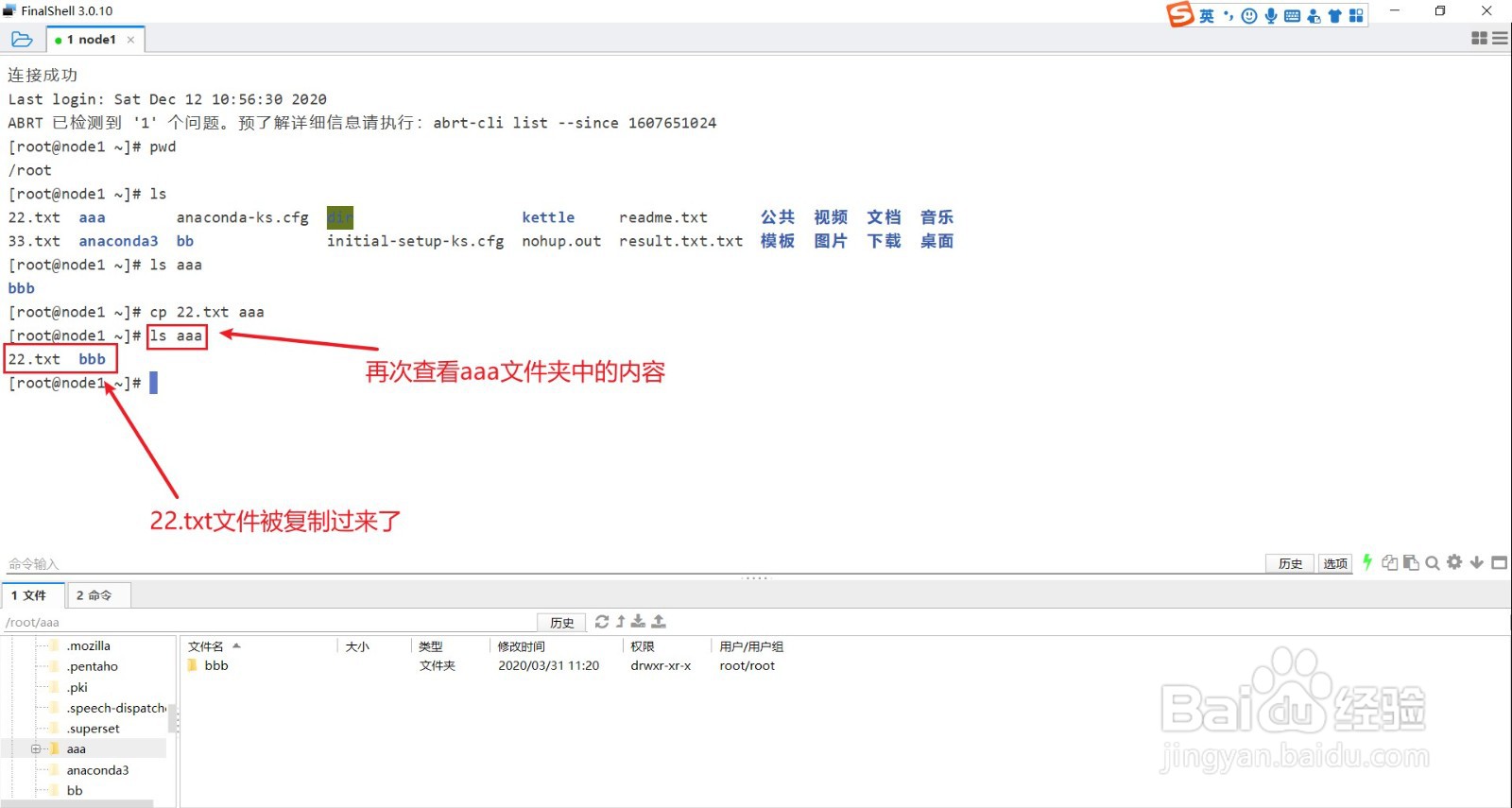1512x808 pixels.
Task: Jump to terminal bottom arrow icon
Action: point(1476,562)
